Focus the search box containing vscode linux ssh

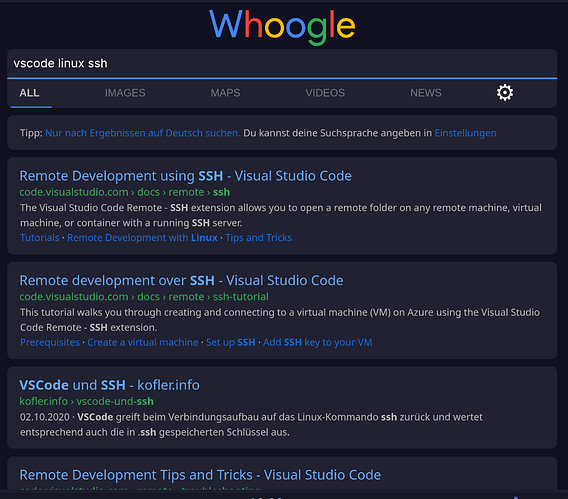point(282,63)
